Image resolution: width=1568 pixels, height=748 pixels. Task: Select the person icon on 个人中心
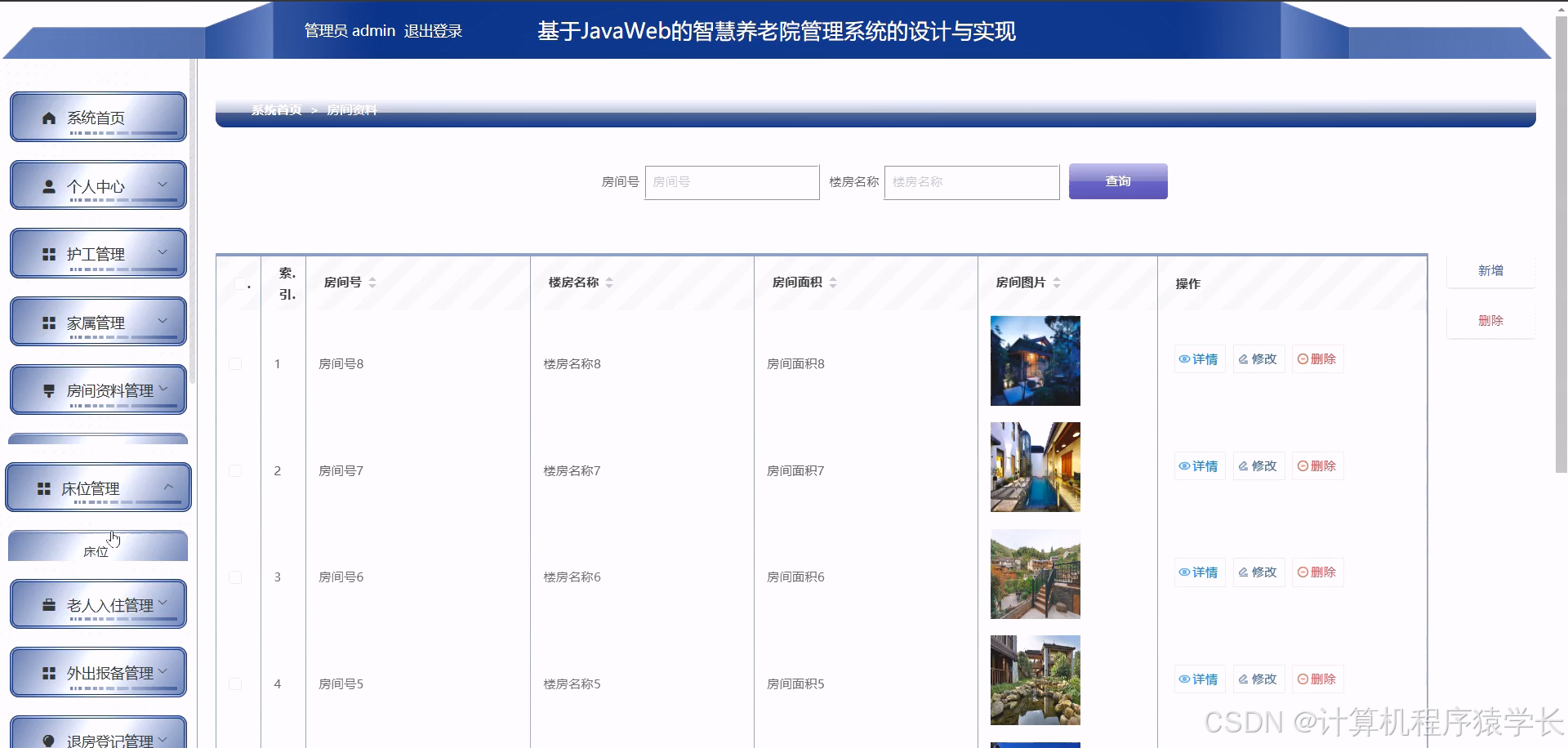click(x=47, y=185)
